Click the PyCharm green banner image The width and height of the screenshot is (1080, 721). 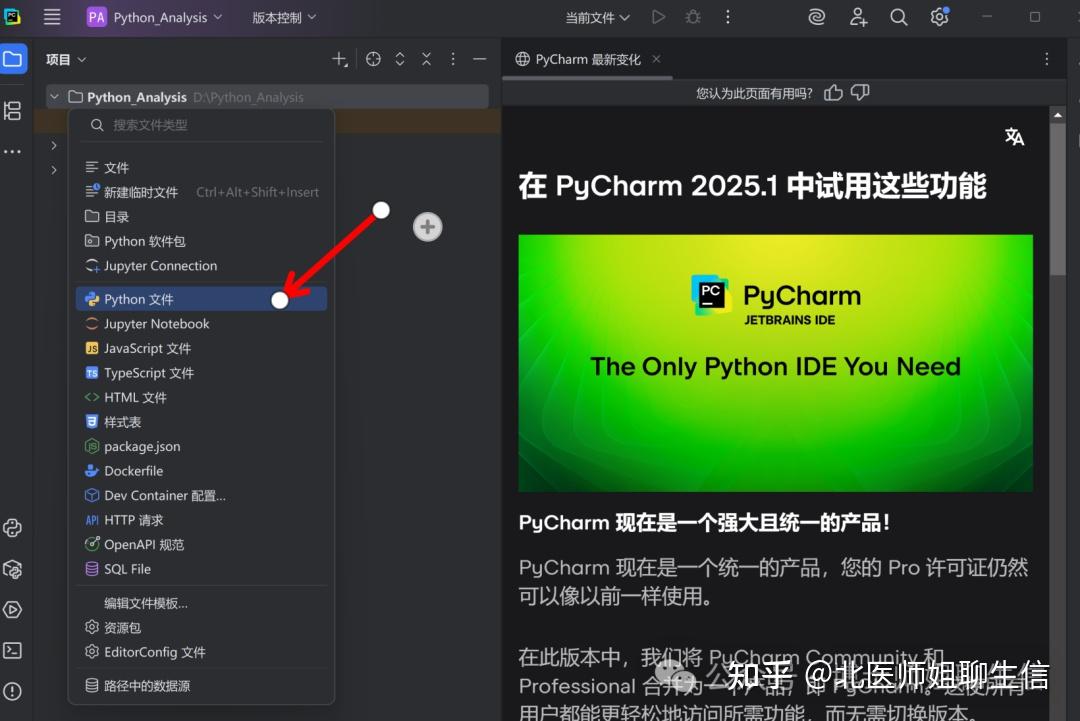point(776,364)
